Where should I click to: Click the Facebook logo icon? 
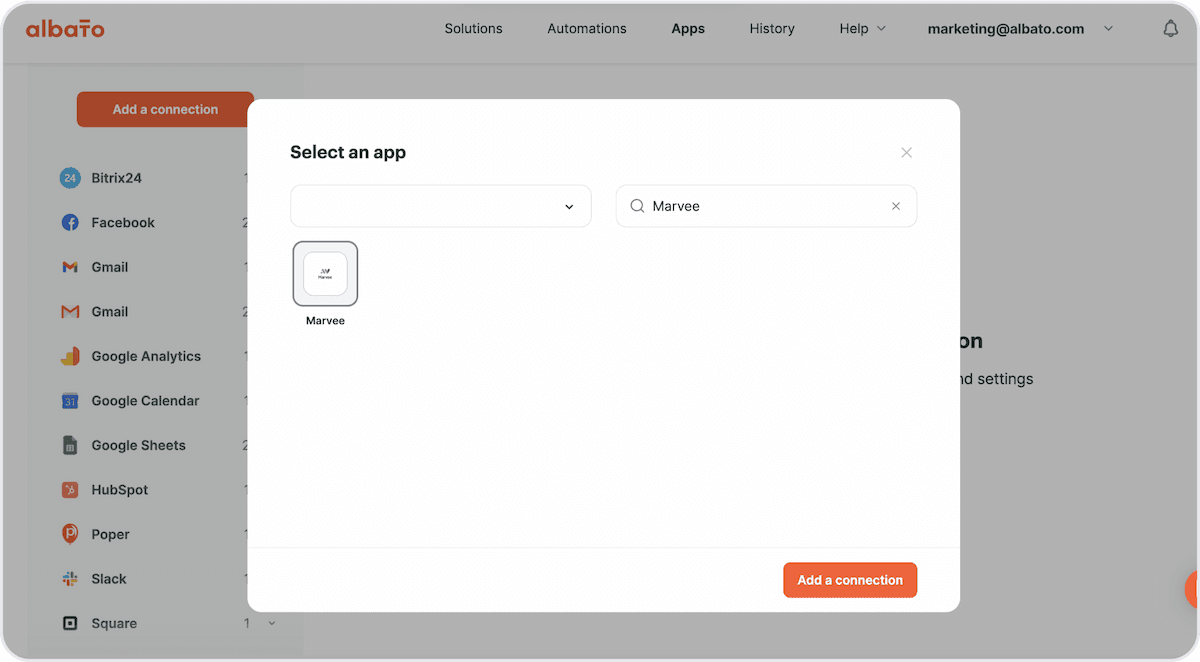pyautogui.click(x=70, y=223)
